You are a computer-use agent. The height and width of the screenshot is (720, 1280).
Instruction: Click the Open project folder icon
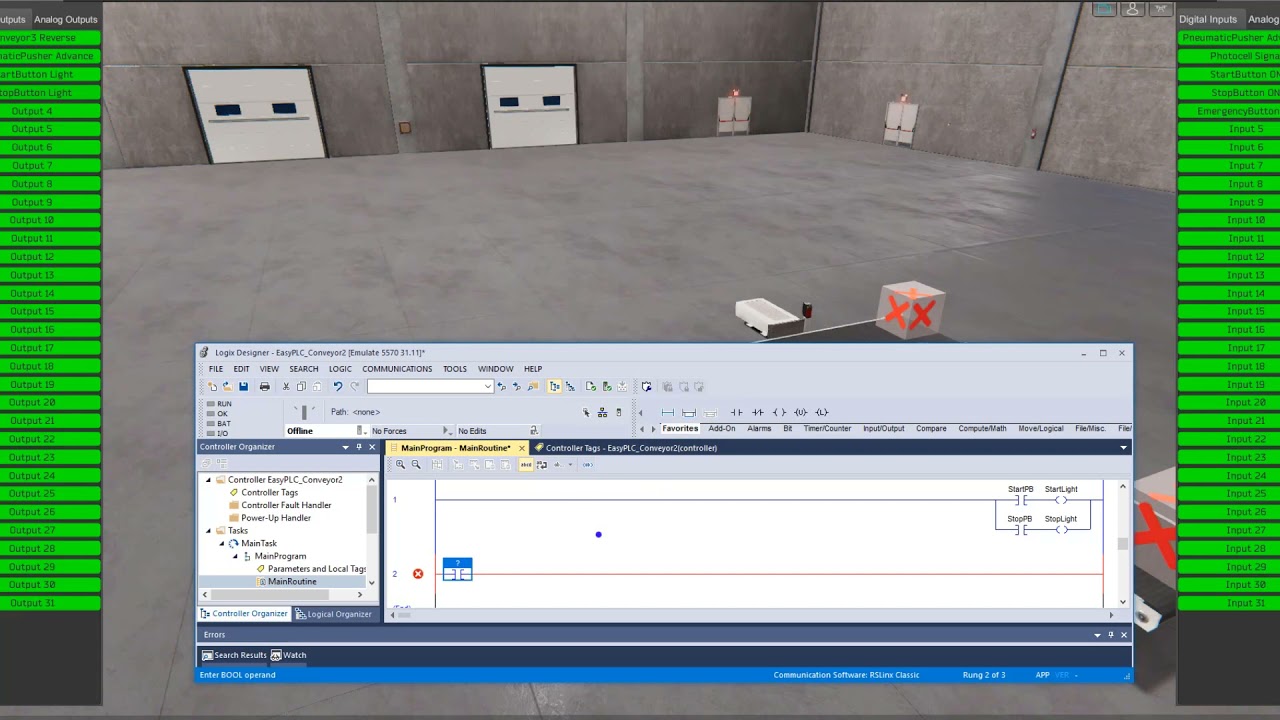[x=227, y=386]
